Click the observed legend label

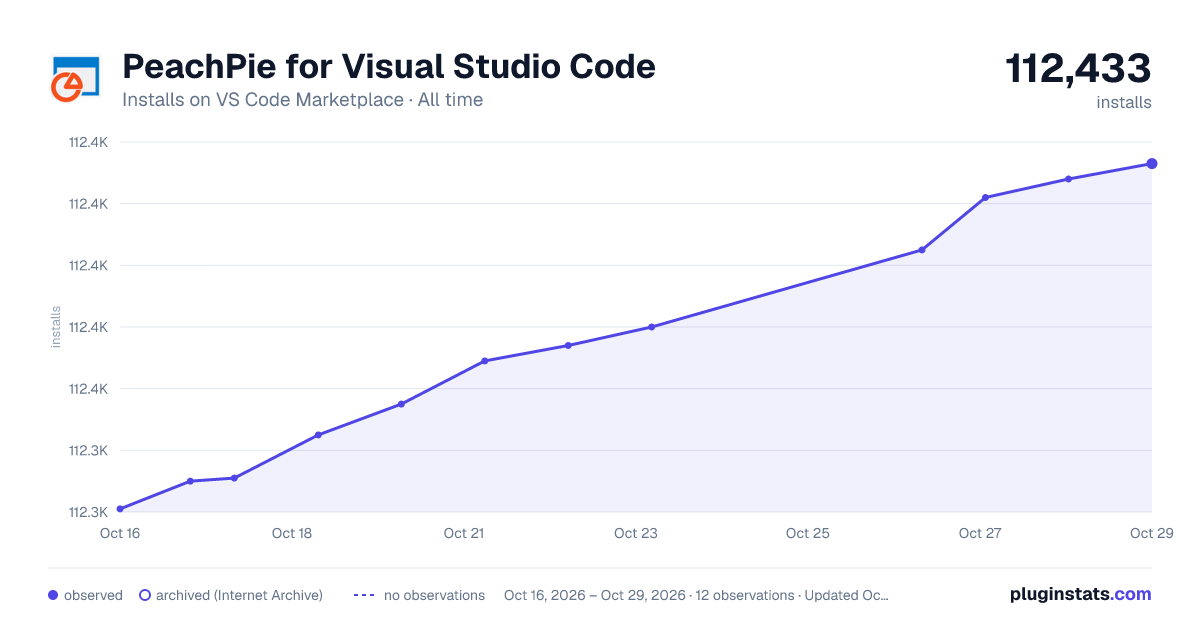(93, 595)
